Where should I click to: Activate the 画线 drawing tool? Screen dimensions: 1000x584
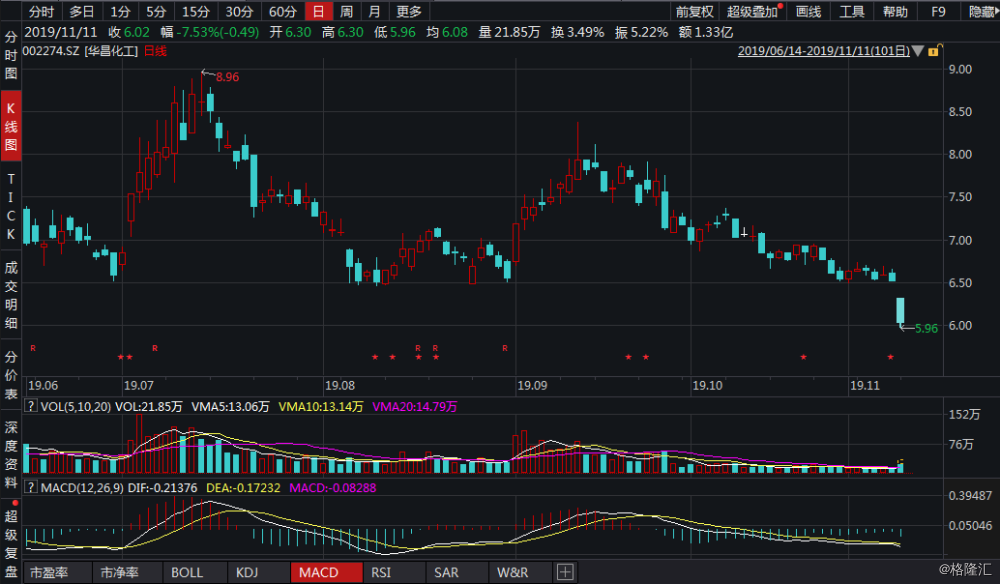coord(808,11)
